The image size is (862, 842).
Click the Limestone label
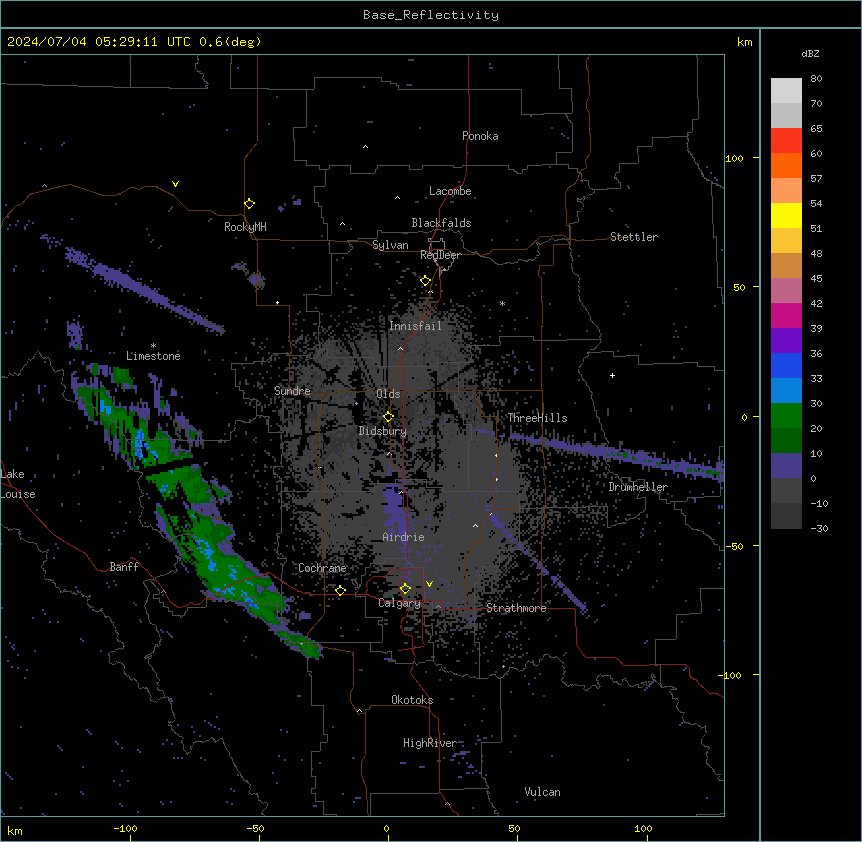point(153,356)
